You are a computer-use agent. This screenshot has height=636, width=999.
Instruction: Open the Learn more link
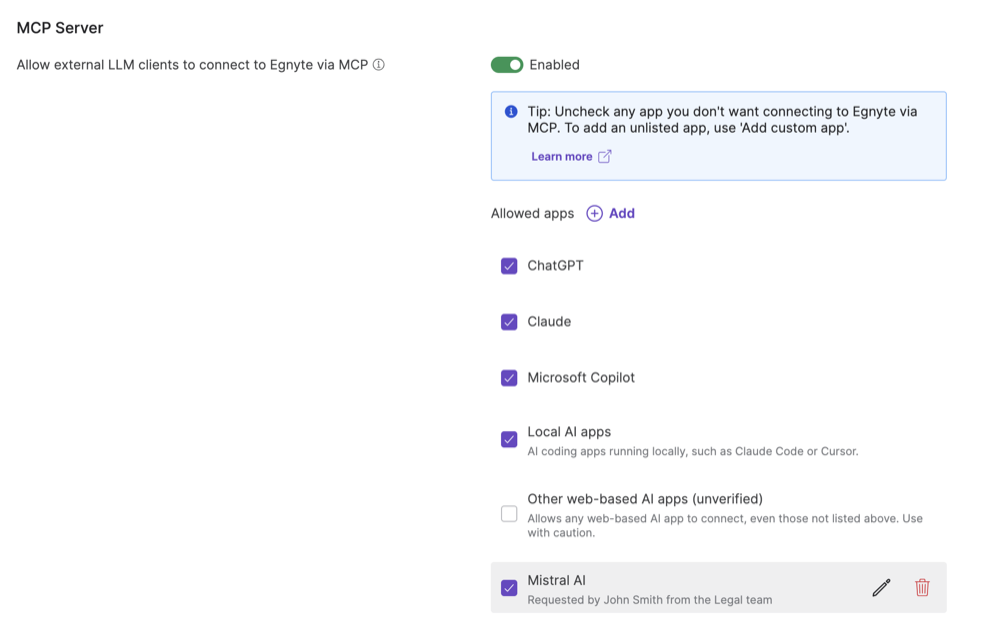561,157
